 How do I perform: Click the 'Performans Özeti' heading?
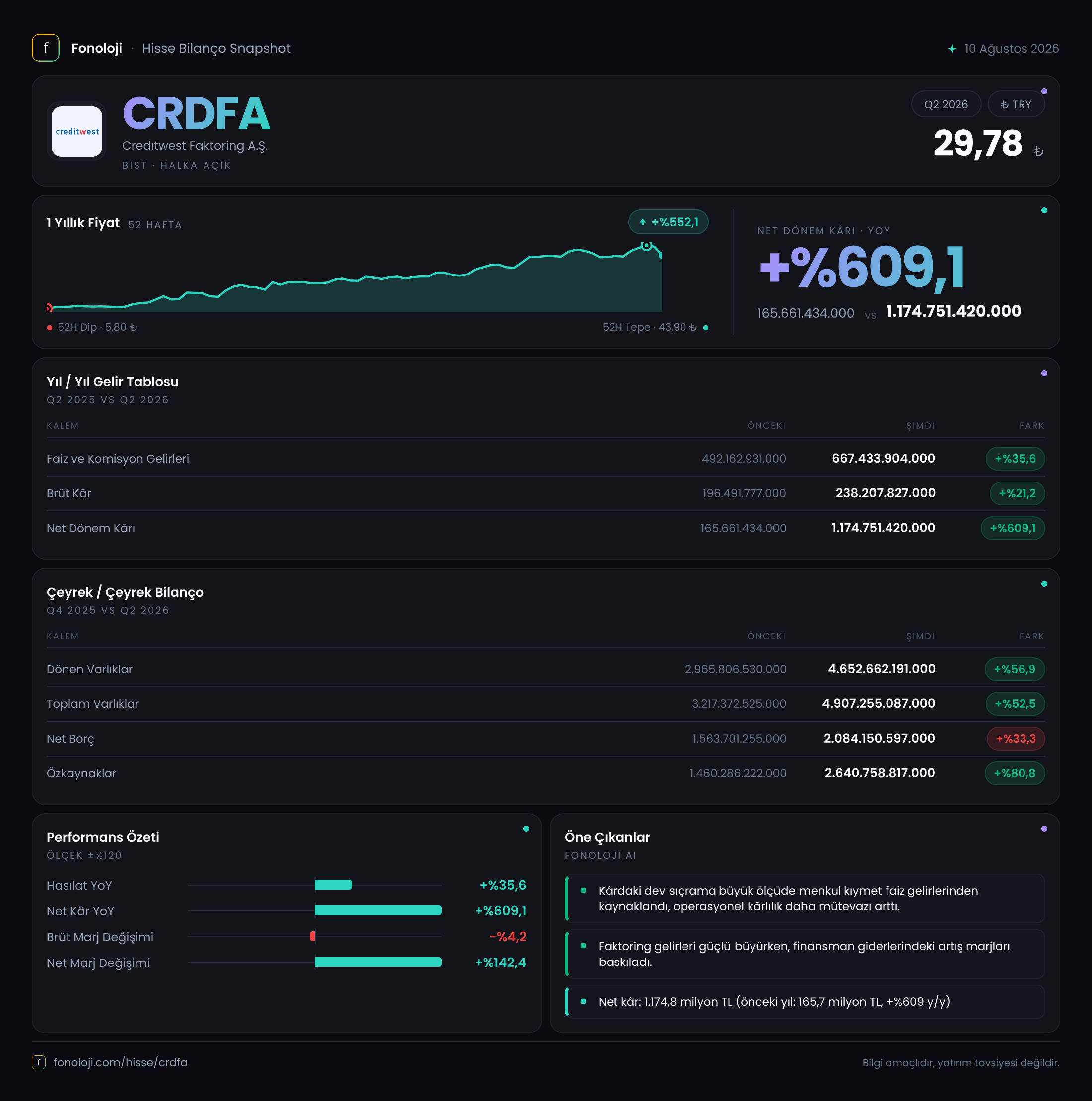103,837
